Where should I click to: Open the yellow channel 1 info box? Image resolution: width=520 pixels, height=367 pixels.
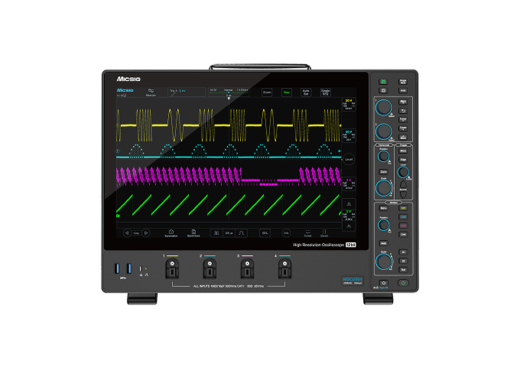349,104
